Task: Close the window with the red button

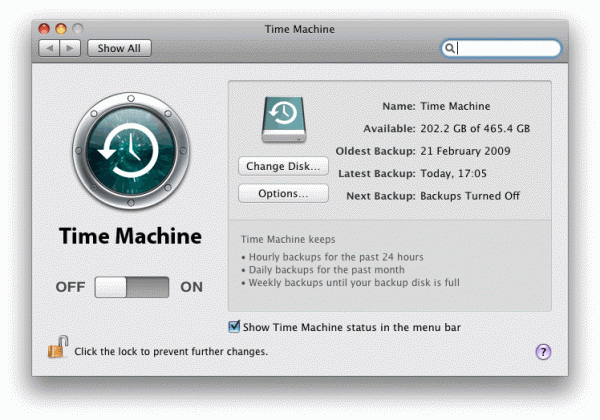Action: [x=44, y=29]
